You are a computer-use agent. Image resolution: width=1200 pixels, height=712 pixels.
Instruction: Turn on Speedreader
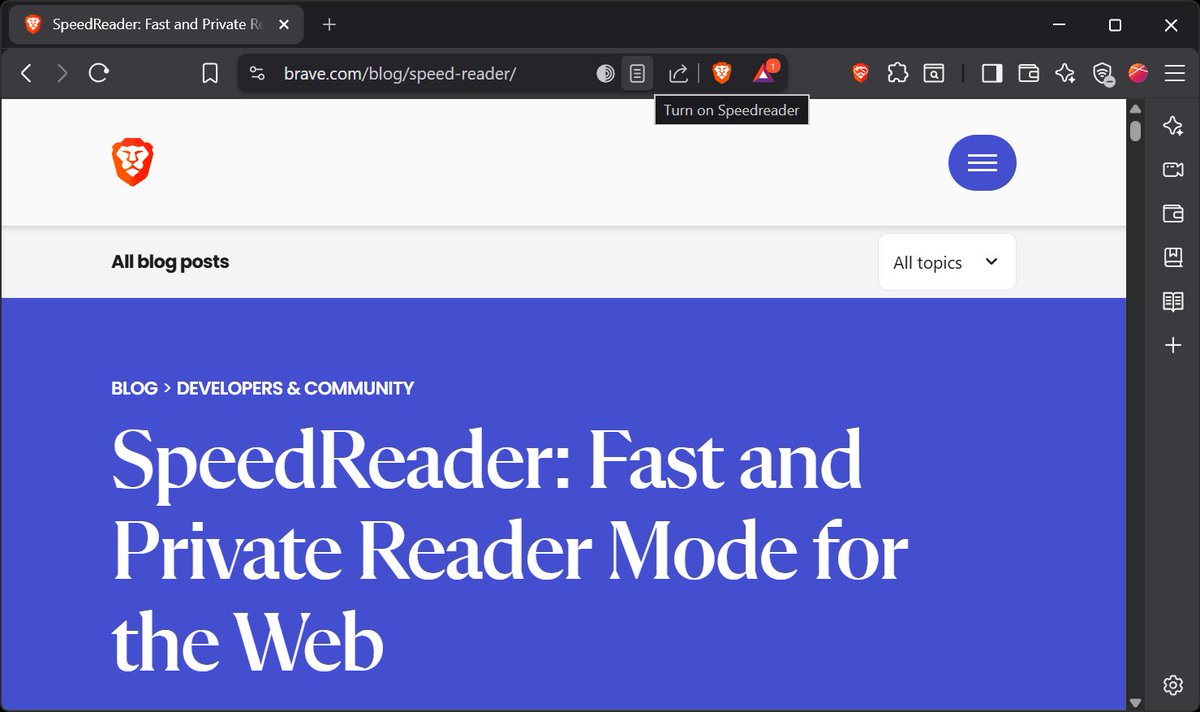(x=637, y=73)
